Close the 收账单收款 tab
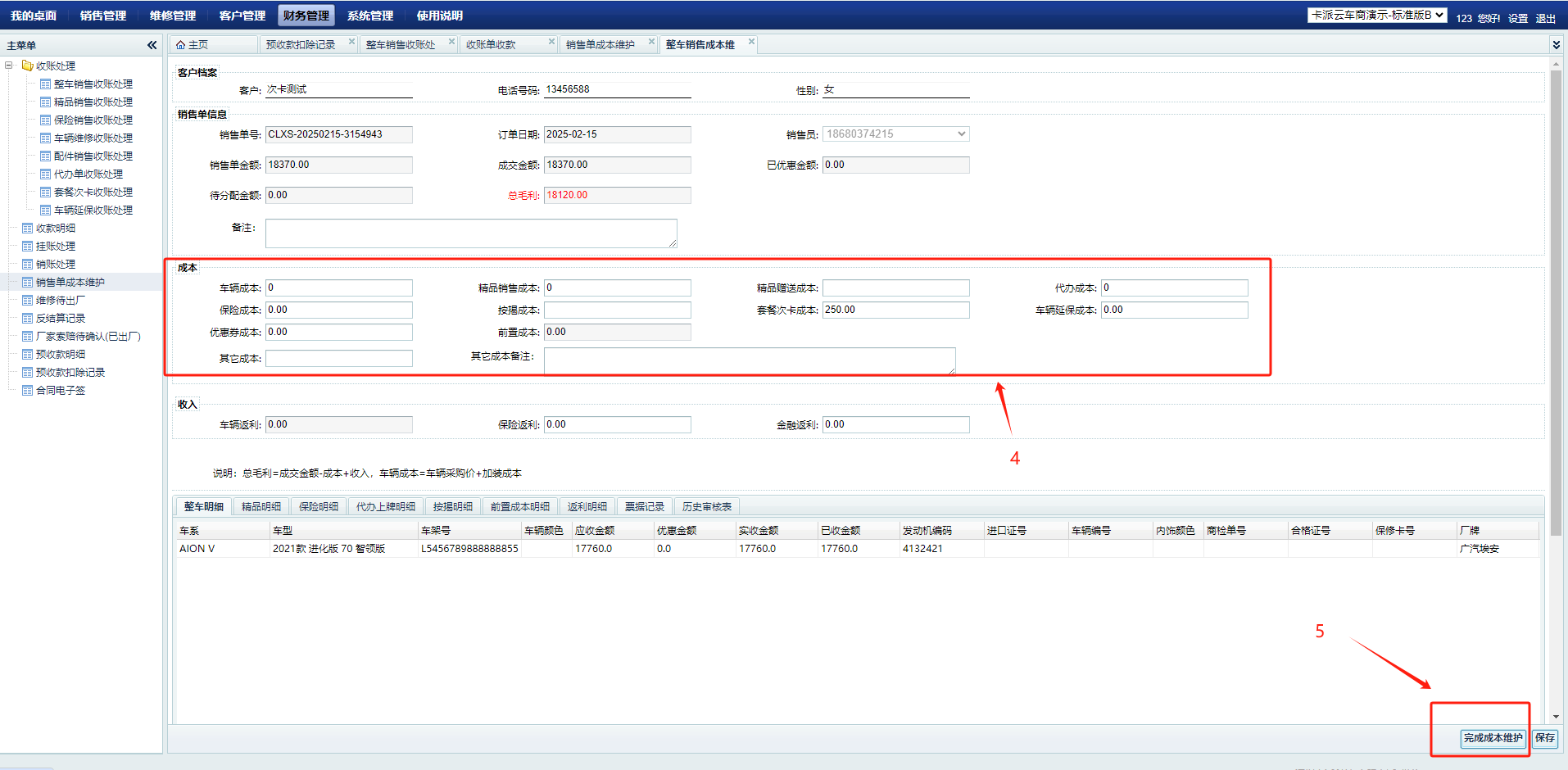 [x=551, y=42]
